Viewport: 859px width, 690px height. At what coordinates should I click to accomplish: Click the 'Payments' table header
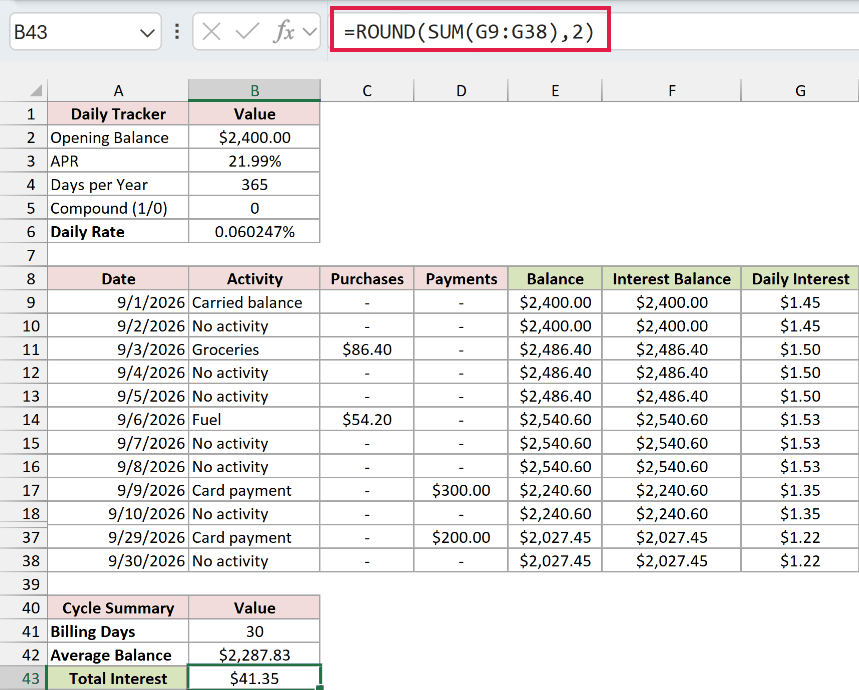(x=461, y=279)
